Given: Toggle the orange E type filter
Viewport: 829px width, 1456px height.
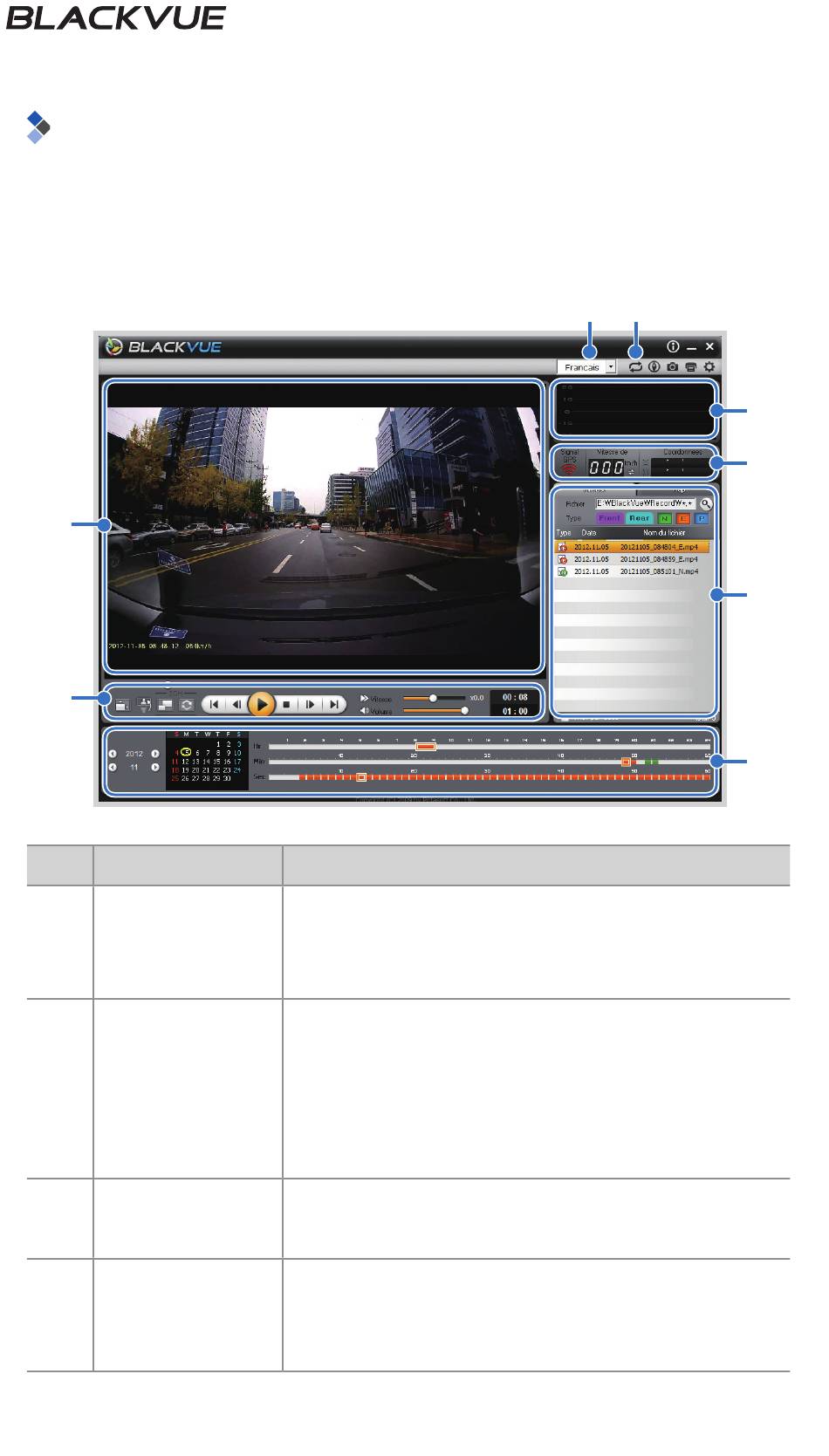Looking at the screenshot, I should [683, 518].
